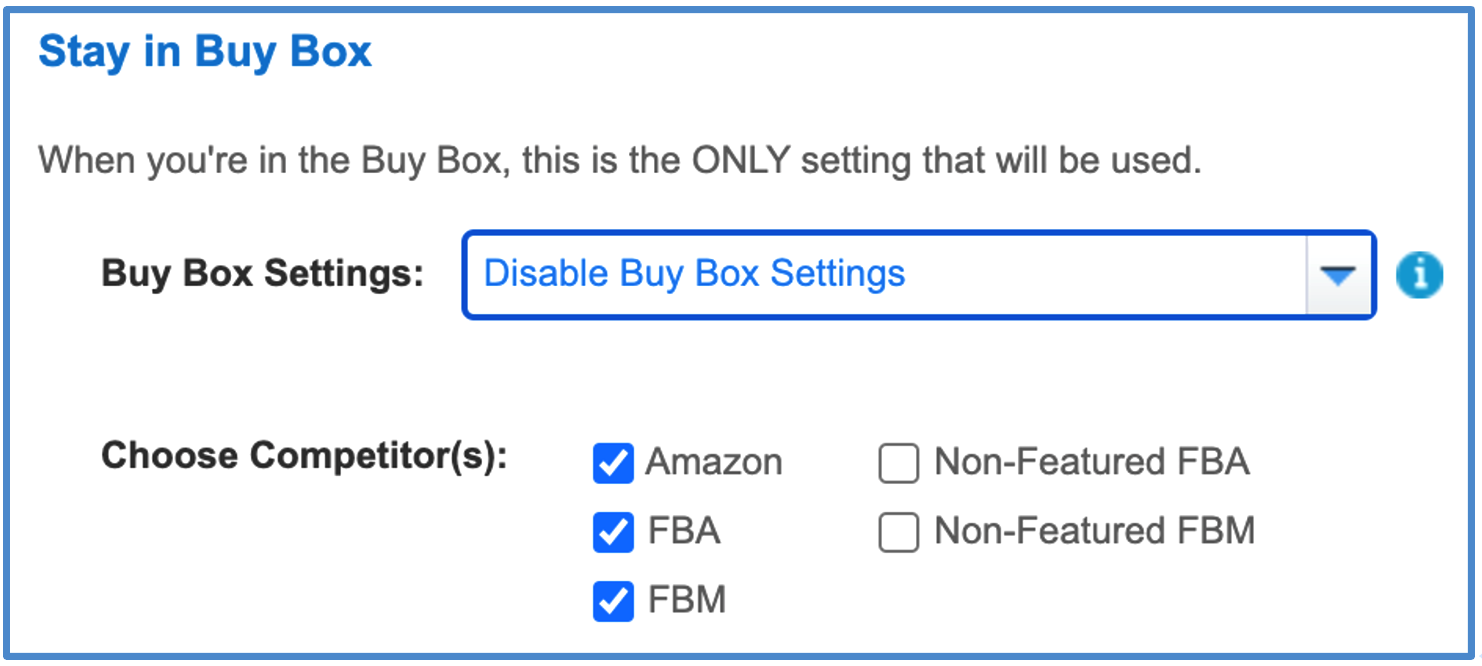Enable the Non-Featured FBM checkbox

point(898,532)
